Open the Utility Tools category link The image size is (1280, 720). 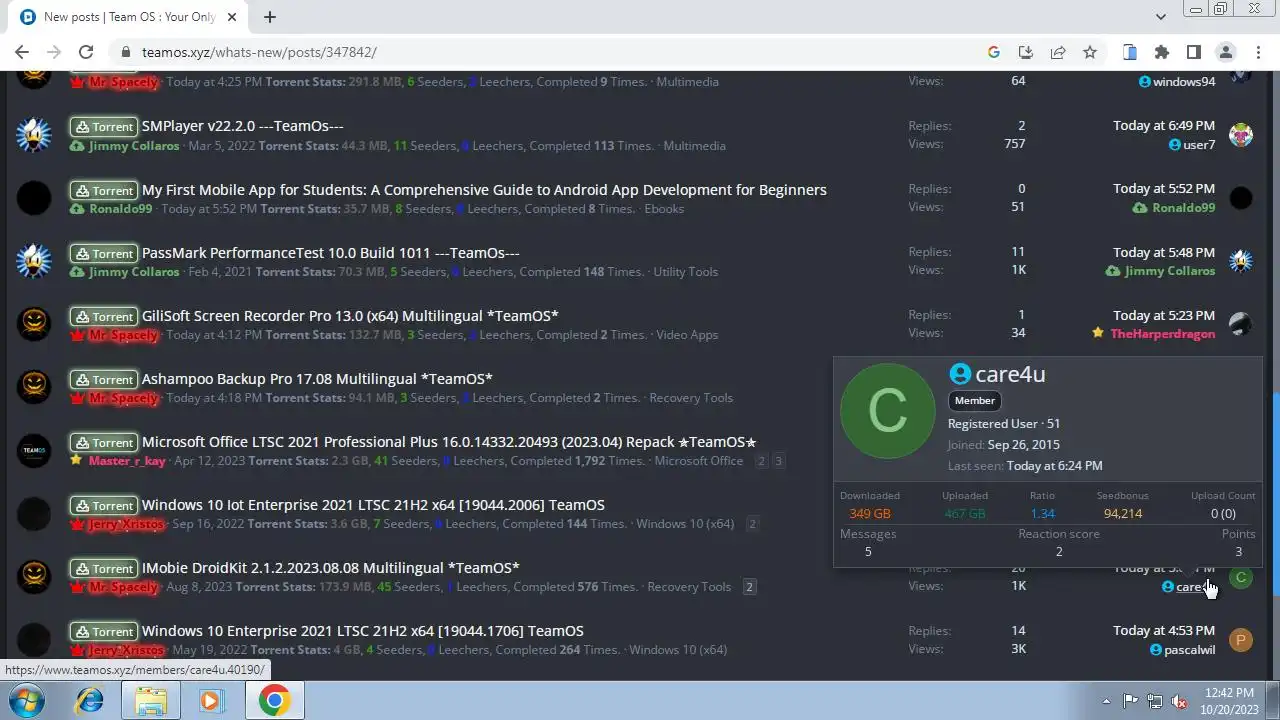coord(686,272)
